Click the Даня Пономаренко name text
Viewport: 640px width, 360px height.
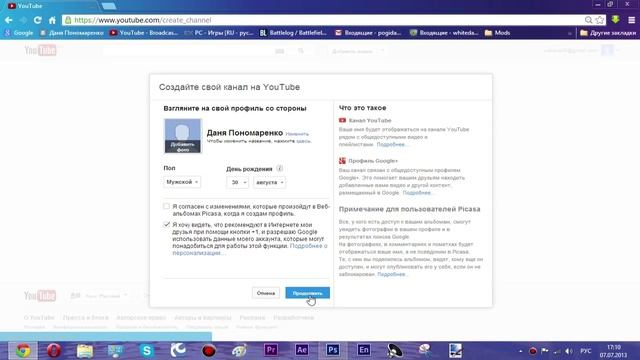244,133
